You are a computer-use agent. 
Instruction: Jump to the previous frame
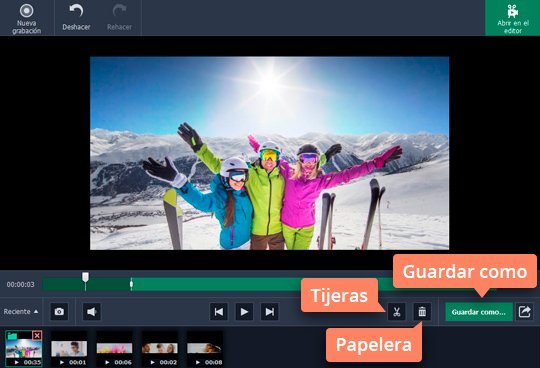(219, 312)
